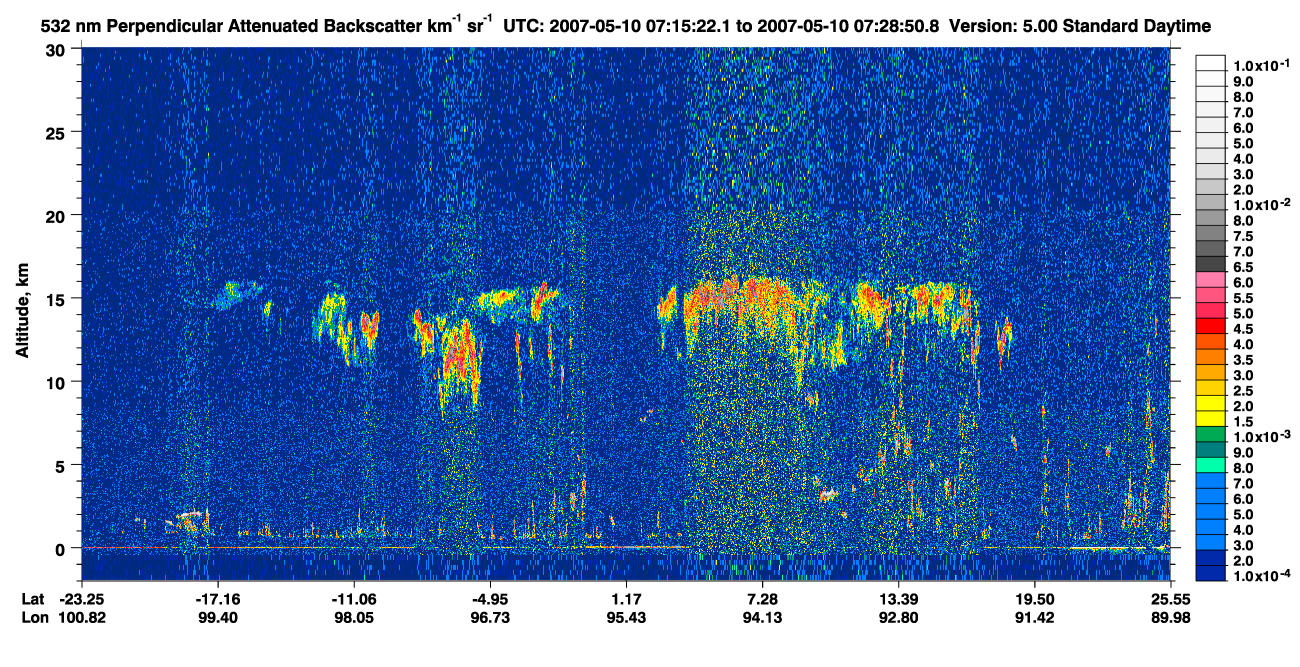1300x667 pixels.
Task: Click the latitude value '1.17'
Action: pyautogui.click(x=626, y=599)
